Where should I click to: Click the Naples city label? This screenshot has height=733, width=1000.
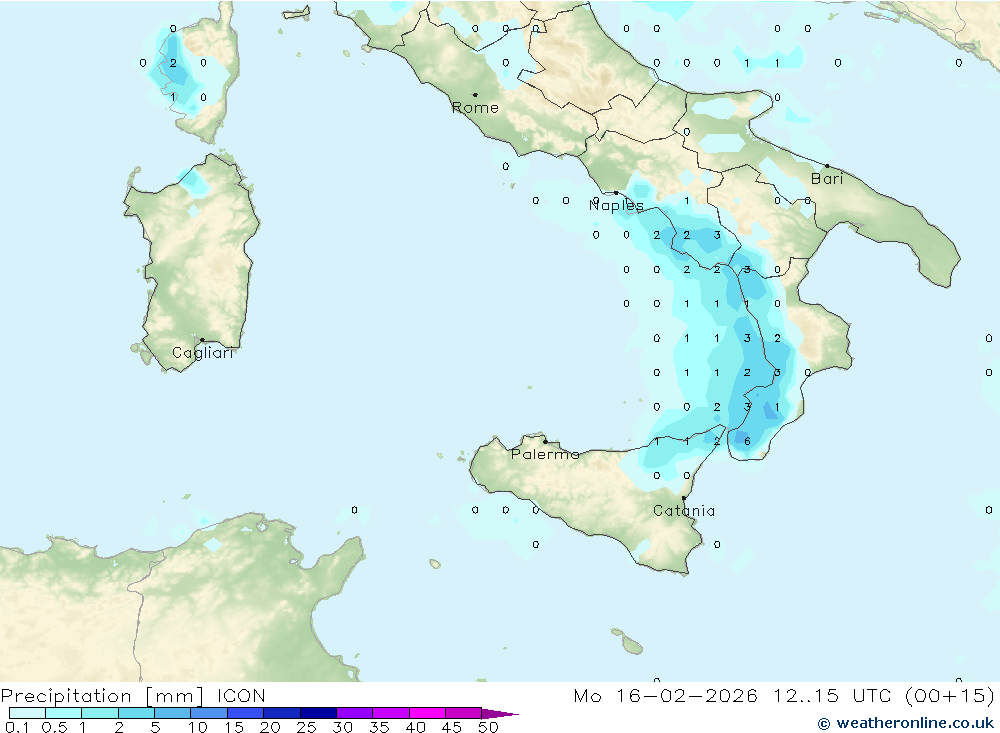[616, 205]
